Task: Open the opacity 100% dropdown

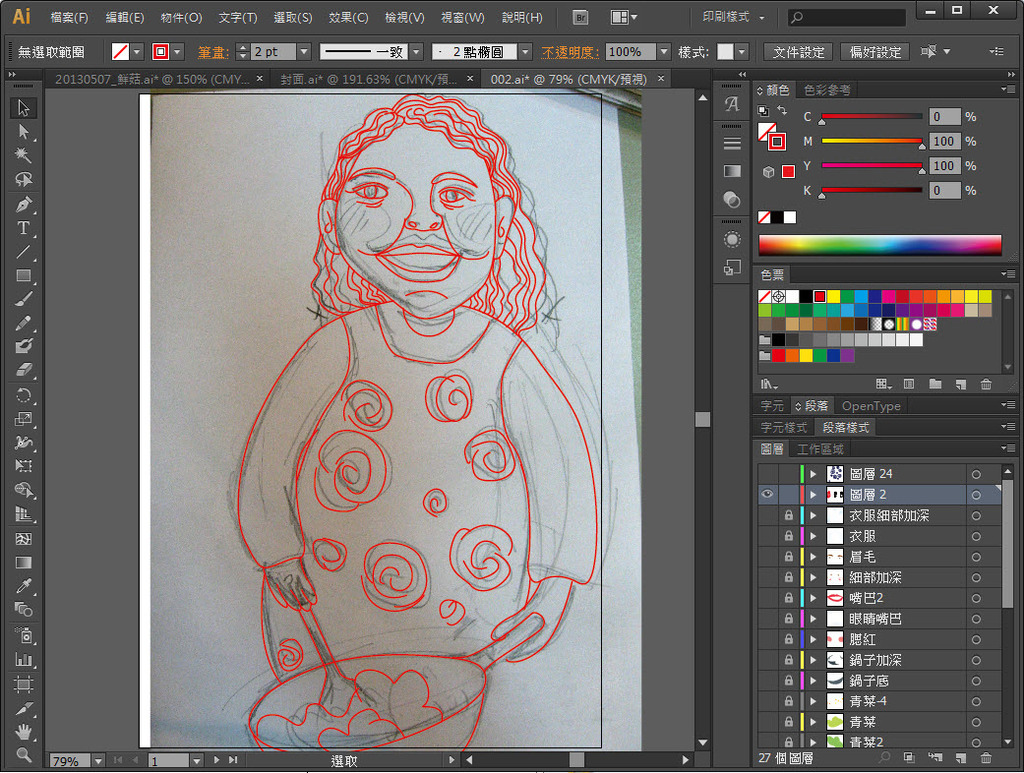Action: click(664, 52)
